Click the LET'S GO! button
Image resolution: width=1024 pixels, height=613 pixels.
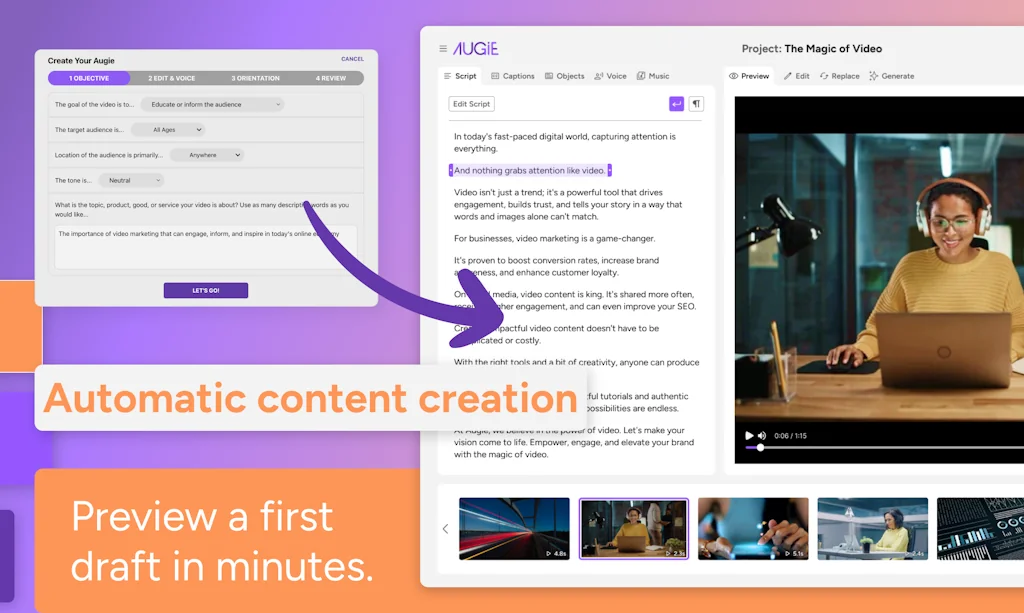click(x=206, y=291)
